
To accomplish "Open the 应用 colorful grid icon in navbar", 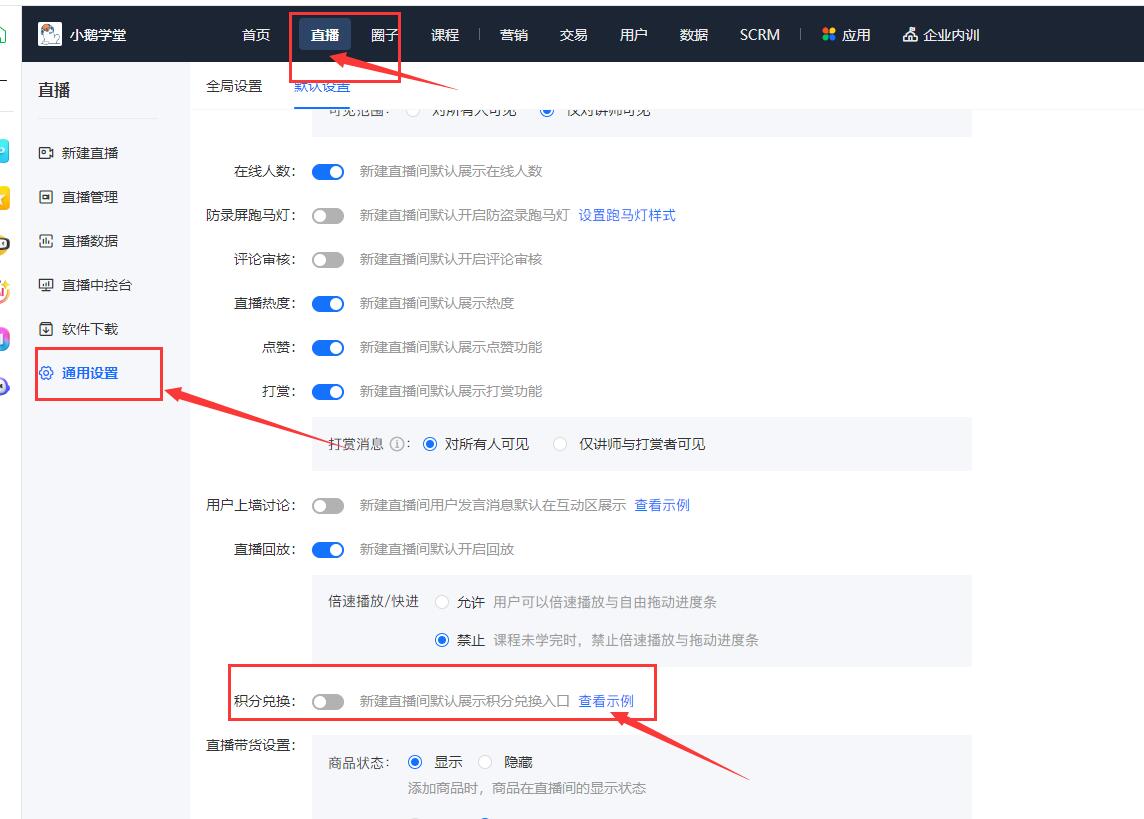I will click(x=827, y=33).
